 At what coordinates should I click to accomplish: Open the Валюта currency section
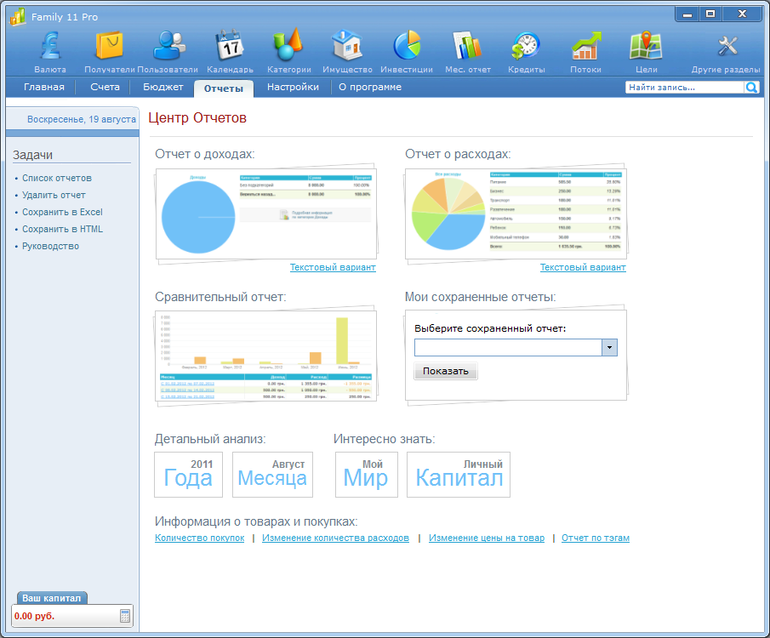point(50,47)
